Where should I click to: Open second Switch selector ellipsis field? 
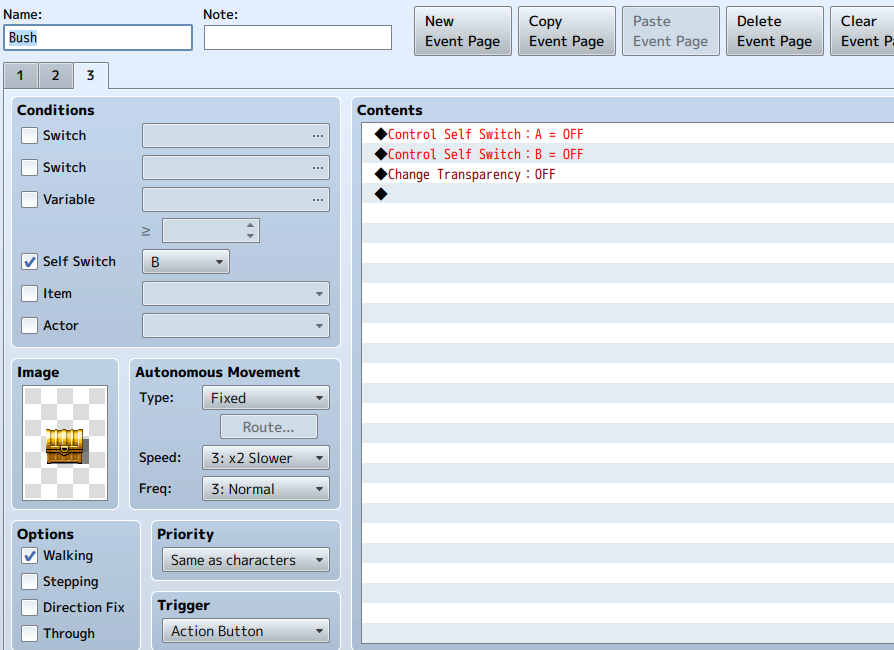coord(236,168)
